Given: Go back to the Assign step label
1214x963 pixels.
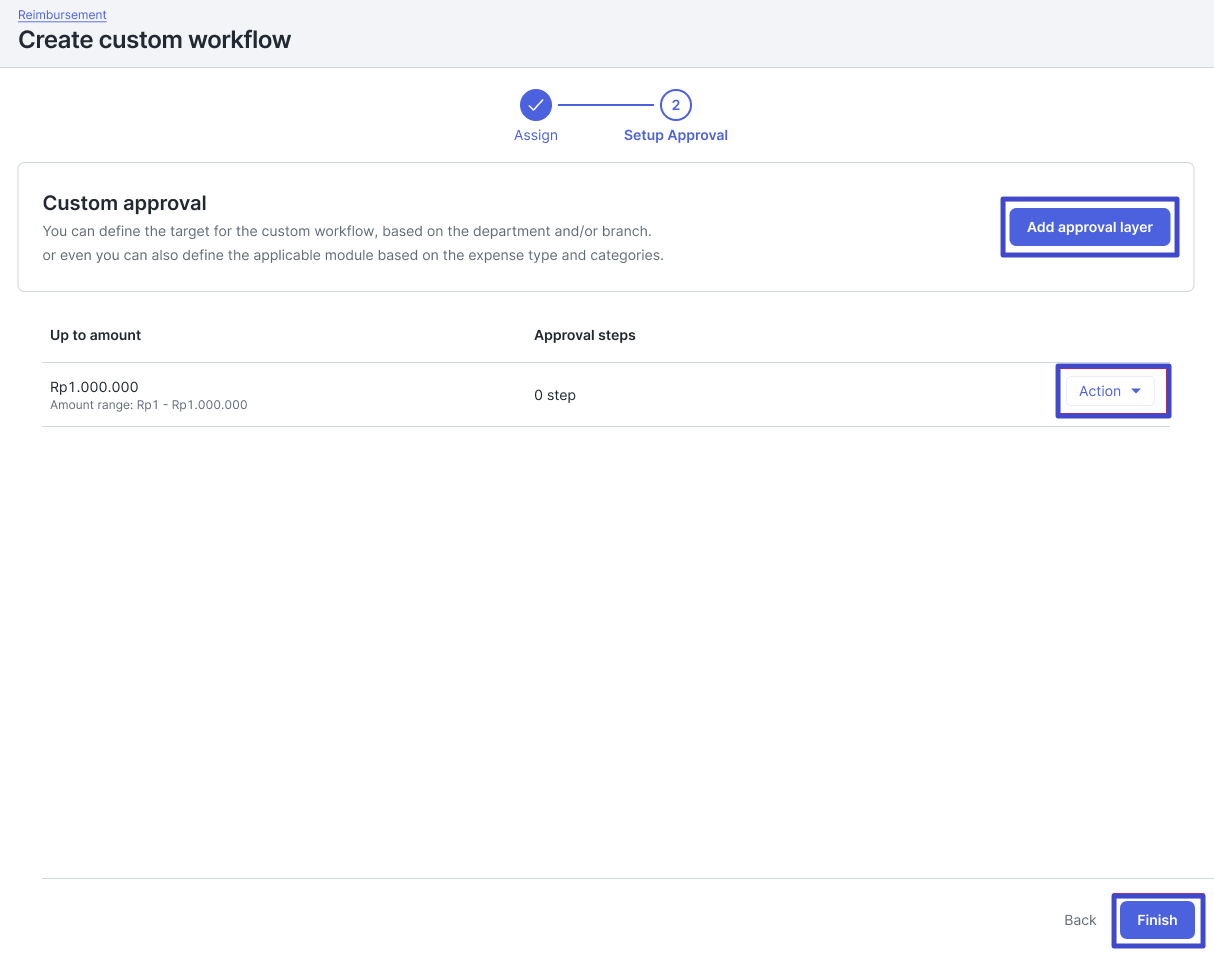Looking at the screenshot, I should (535, 135).
